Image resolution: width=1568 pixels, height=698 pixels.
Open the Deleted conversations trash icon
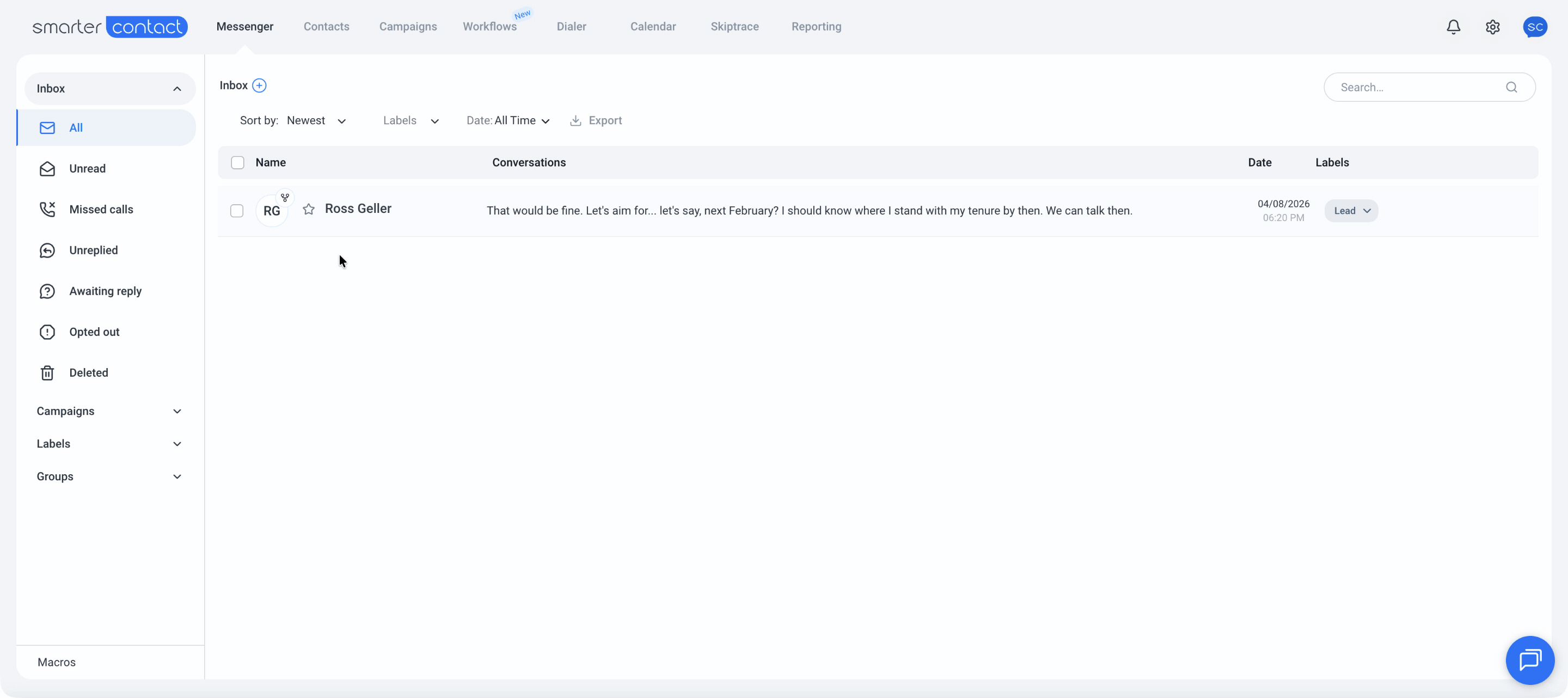point(47,372)
